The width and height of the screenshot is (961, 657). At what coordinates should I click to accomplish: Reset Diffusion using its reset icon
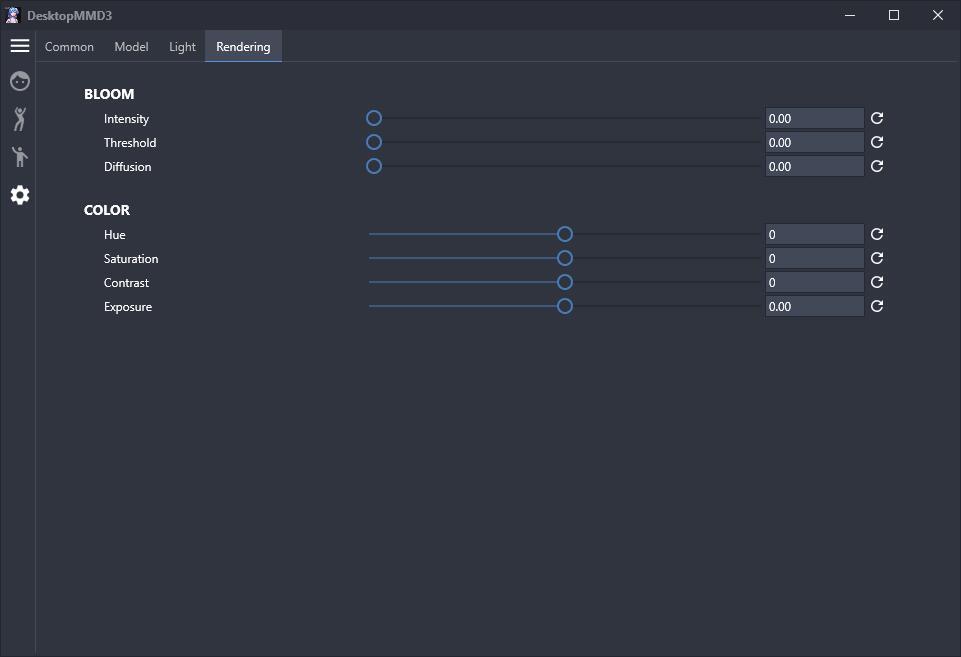[876, 166]
